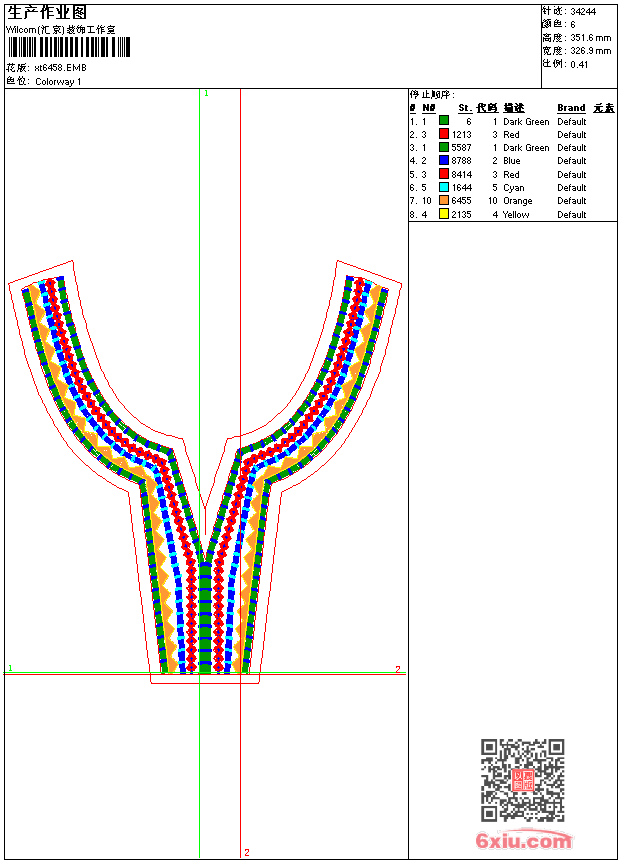The image size is (620, 860).
Task: Choose the Yellow color swatch
Action: pyautogui.click(x=444, y=214)
